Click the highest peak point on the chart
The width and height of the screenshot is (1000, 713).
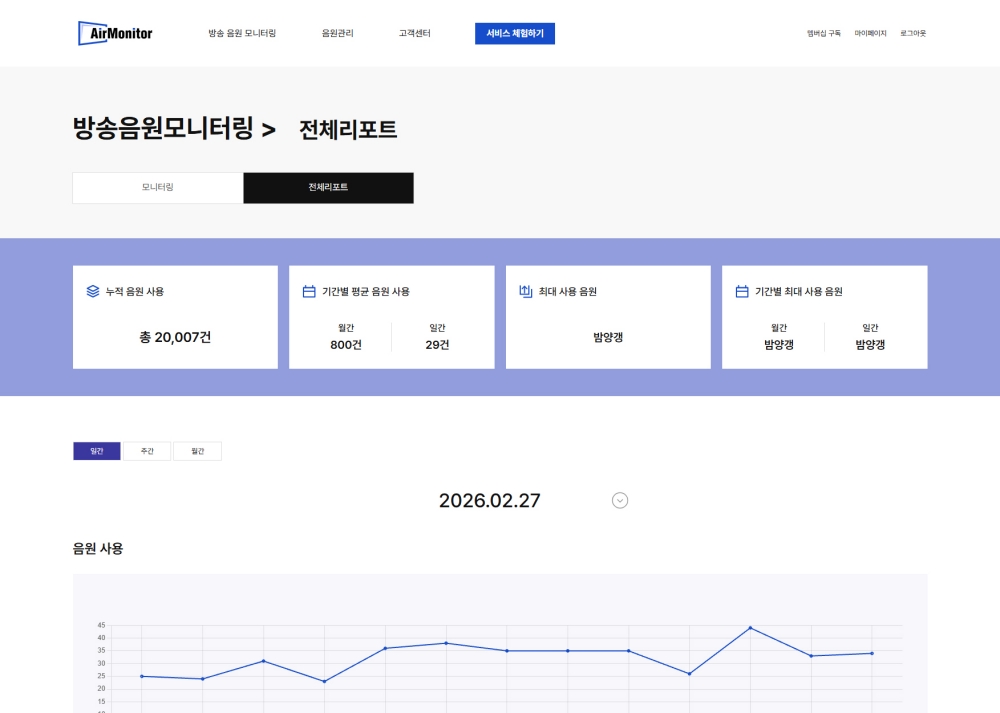point(750,628)
